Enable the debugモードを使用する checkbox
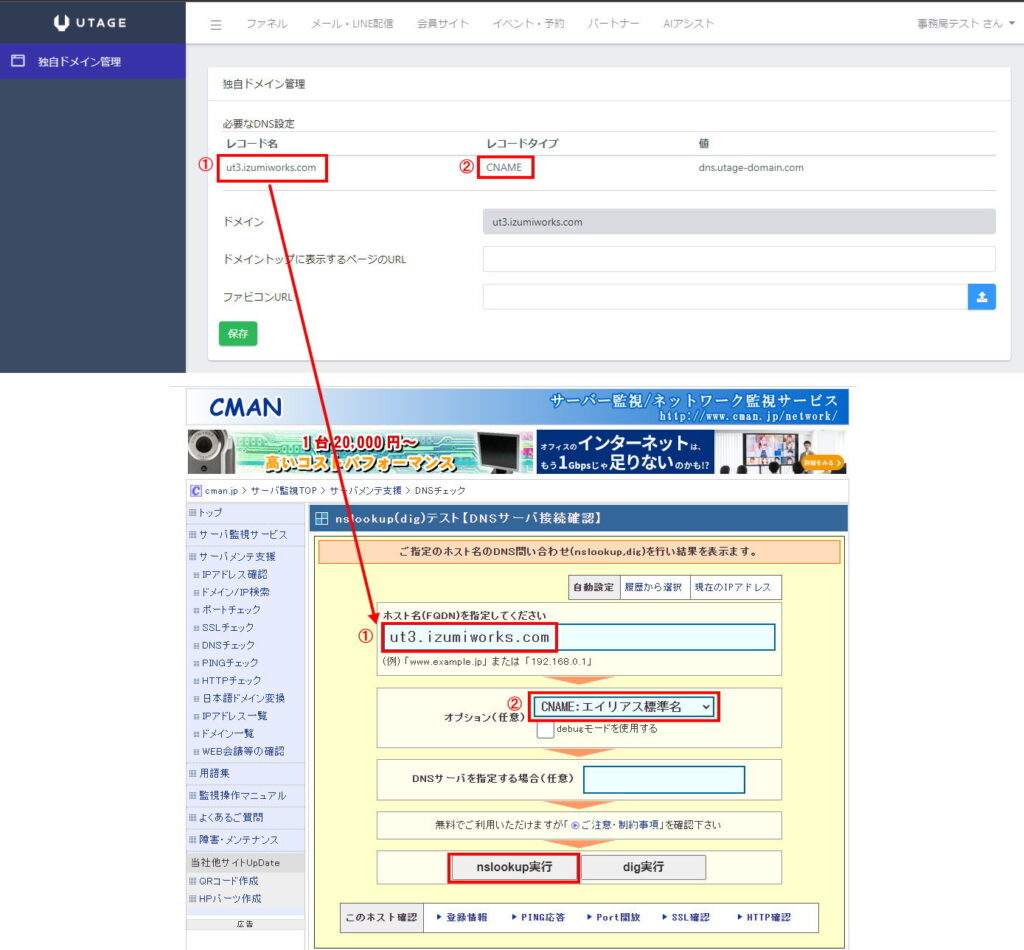The width and height of the screenshot is (1024, 950). pyautogui.click(x=545, y=729)
